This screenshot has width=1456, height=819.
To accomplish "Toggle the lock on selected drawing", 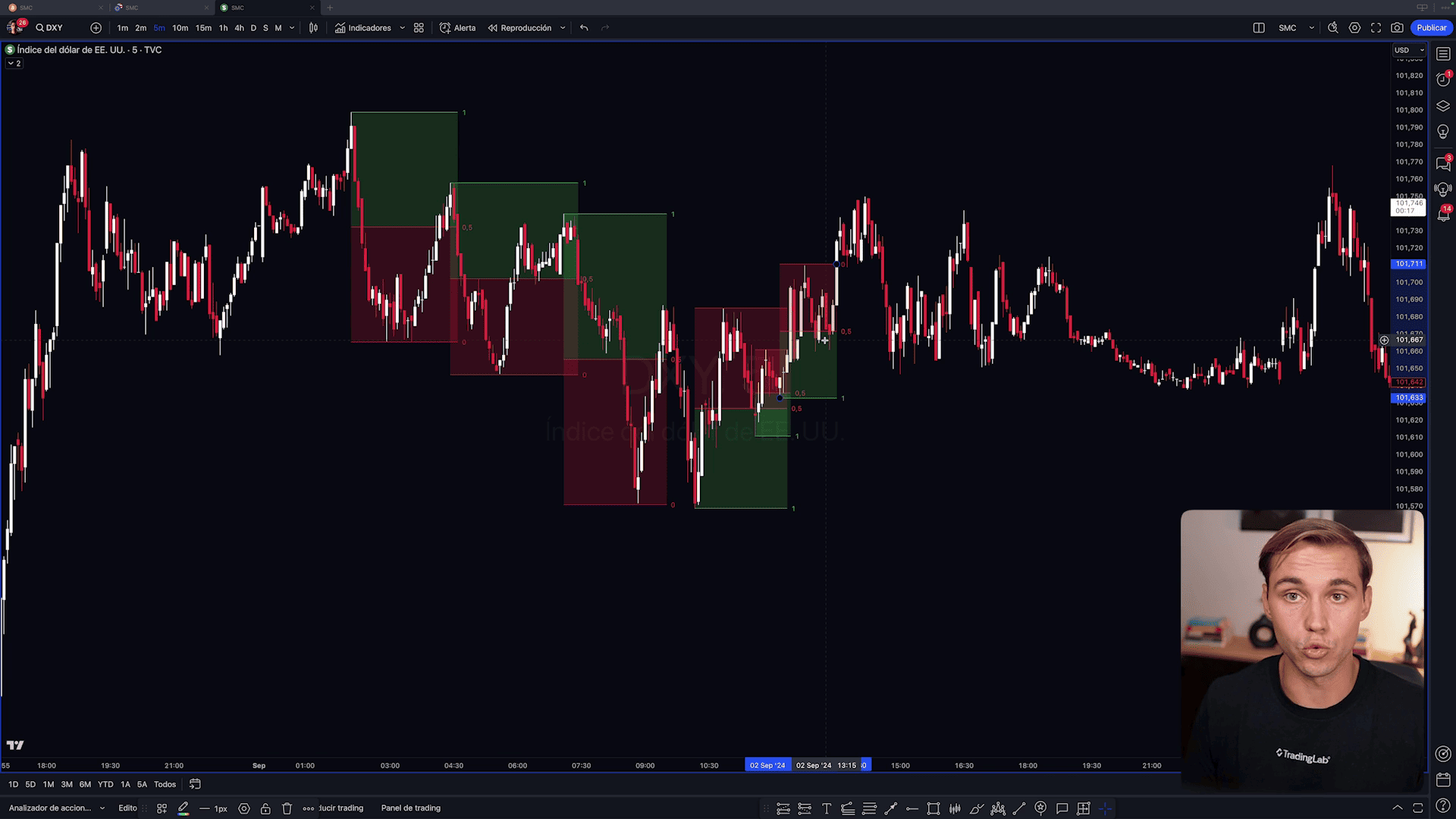I will point(265,808).
